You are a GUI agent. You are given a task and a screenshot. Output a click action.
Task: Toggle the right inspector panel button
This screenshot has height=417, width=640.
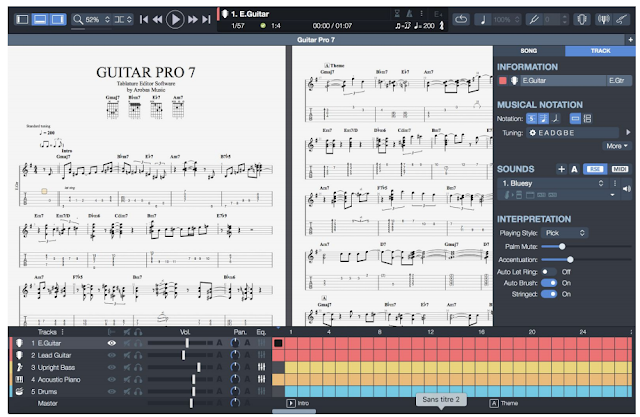coord(58,19)
